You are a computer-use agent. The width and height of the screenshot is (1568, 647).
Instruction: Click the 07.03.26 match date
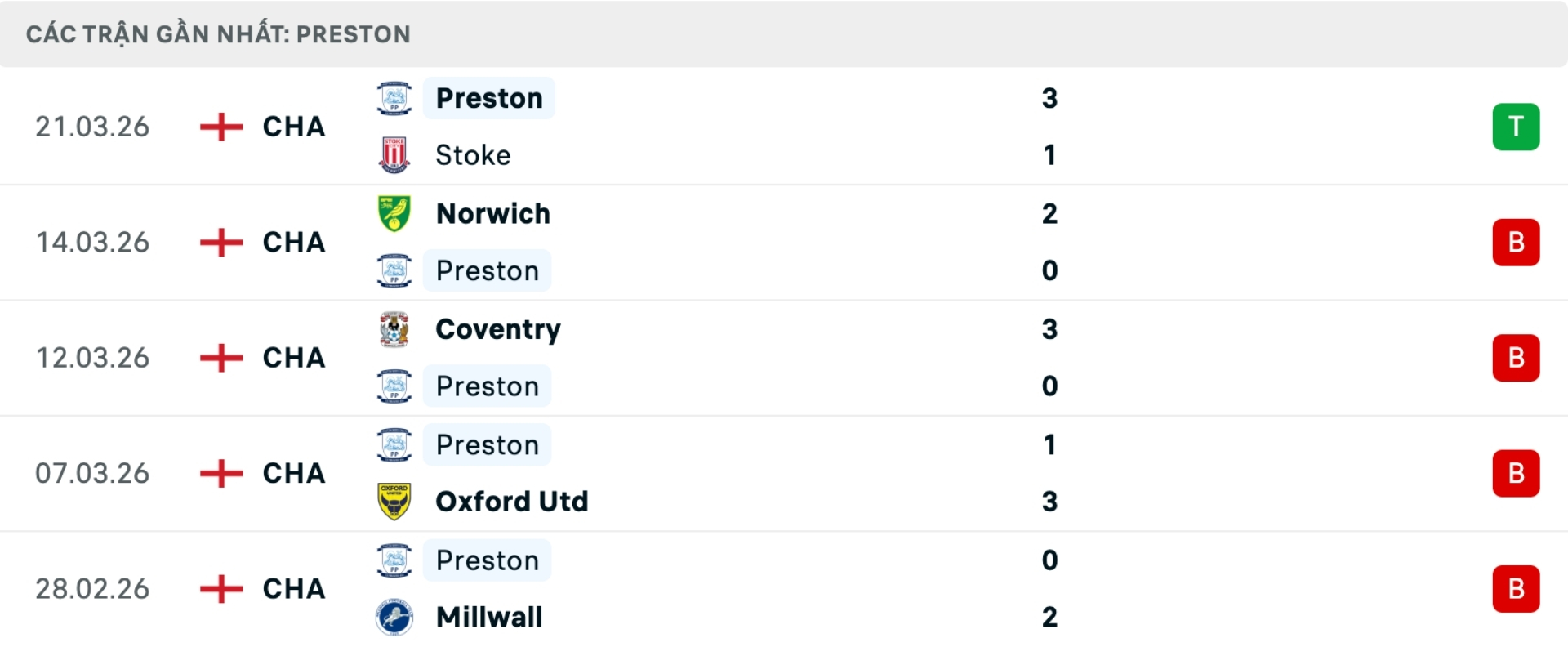[92, 474]
